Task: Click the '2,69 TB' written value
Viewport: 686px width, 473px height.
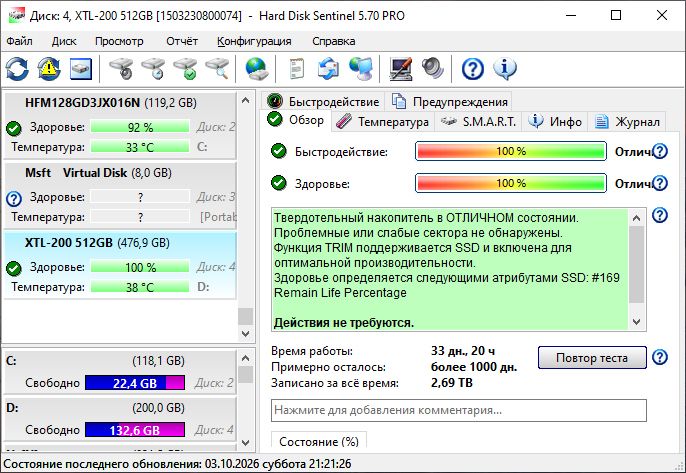Action: coord(452,383)
